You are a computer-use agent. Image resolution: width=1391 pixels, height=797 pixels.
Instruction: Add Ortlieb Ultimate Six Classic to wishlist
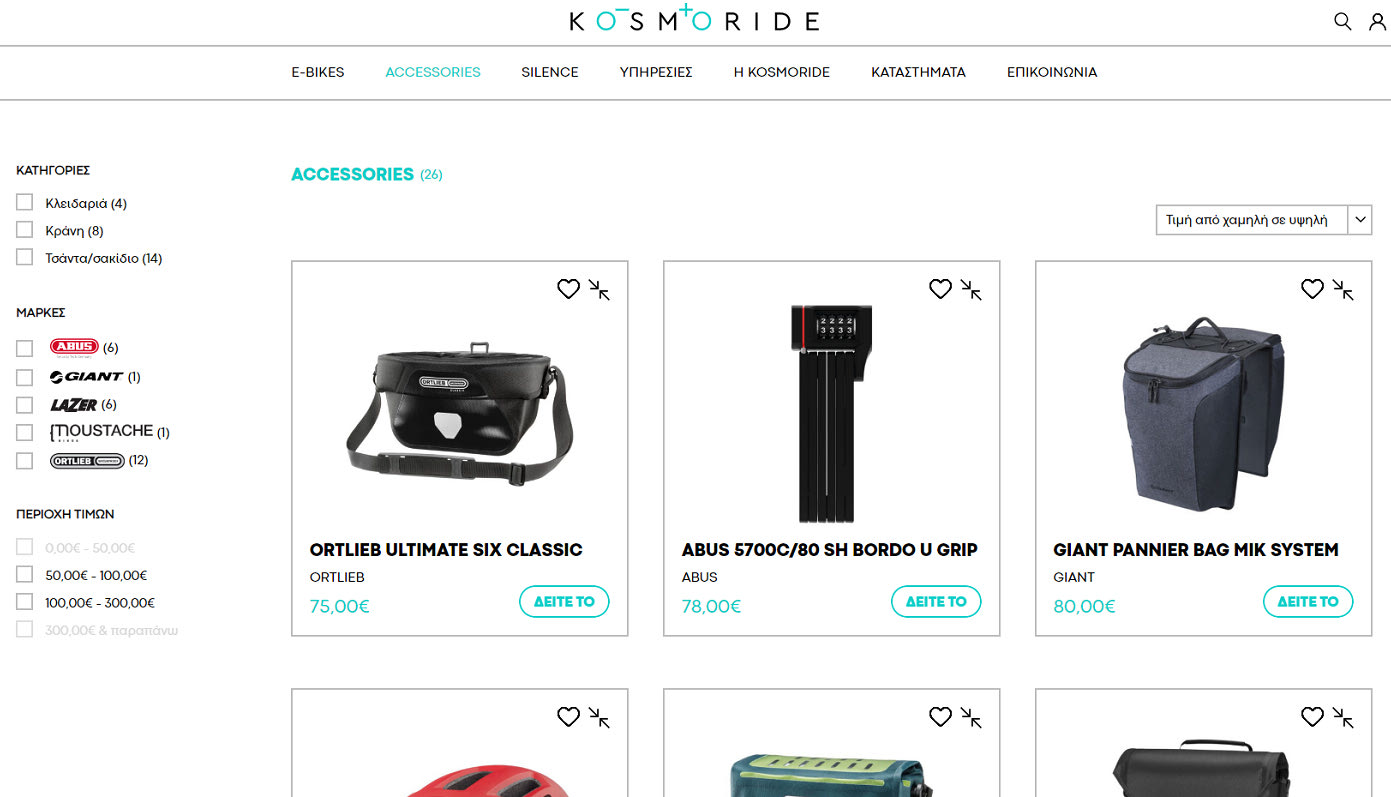(568, 289)
